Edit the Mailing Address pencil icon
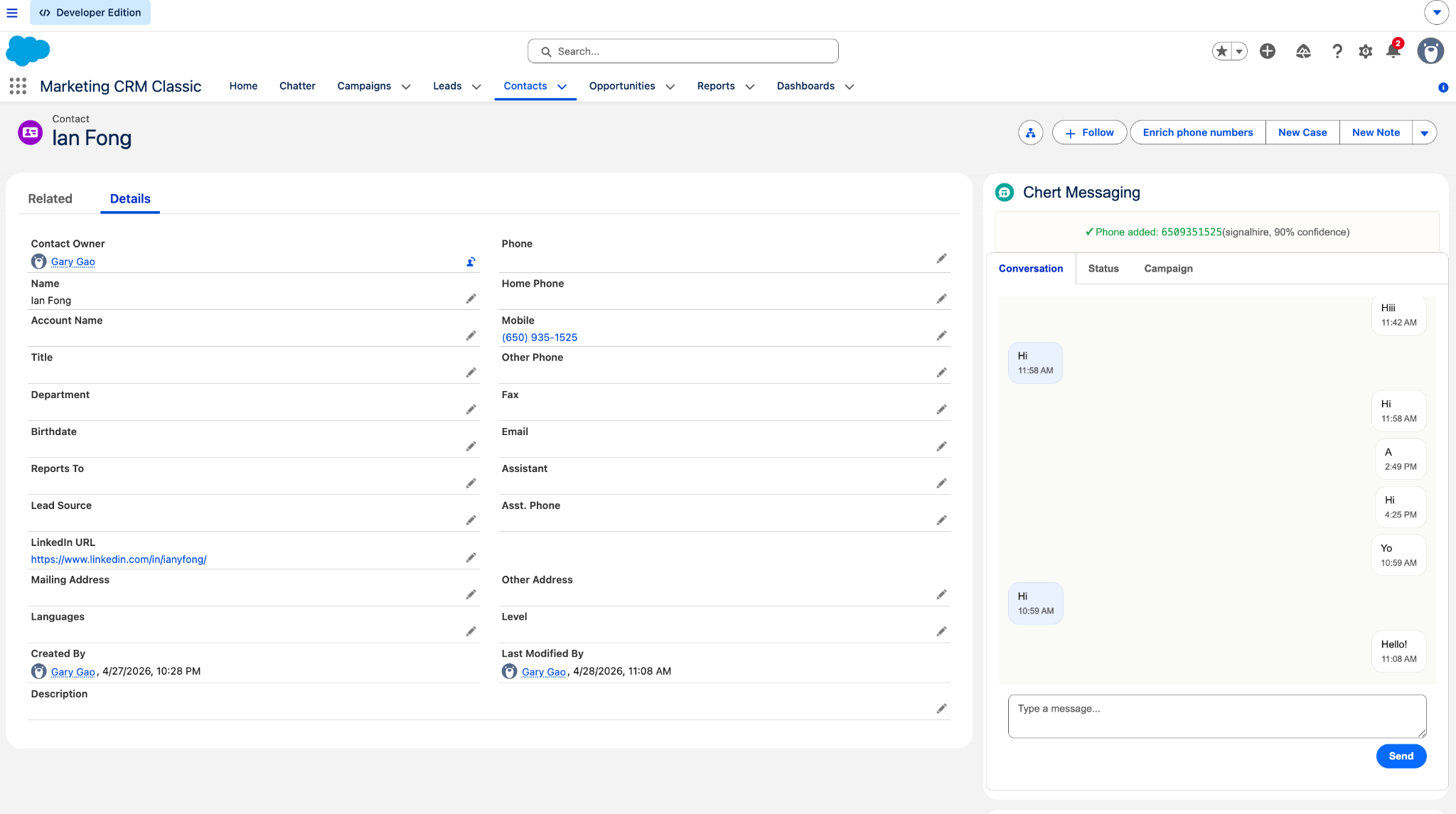The image size is (1456, 814). pos(471,595)
